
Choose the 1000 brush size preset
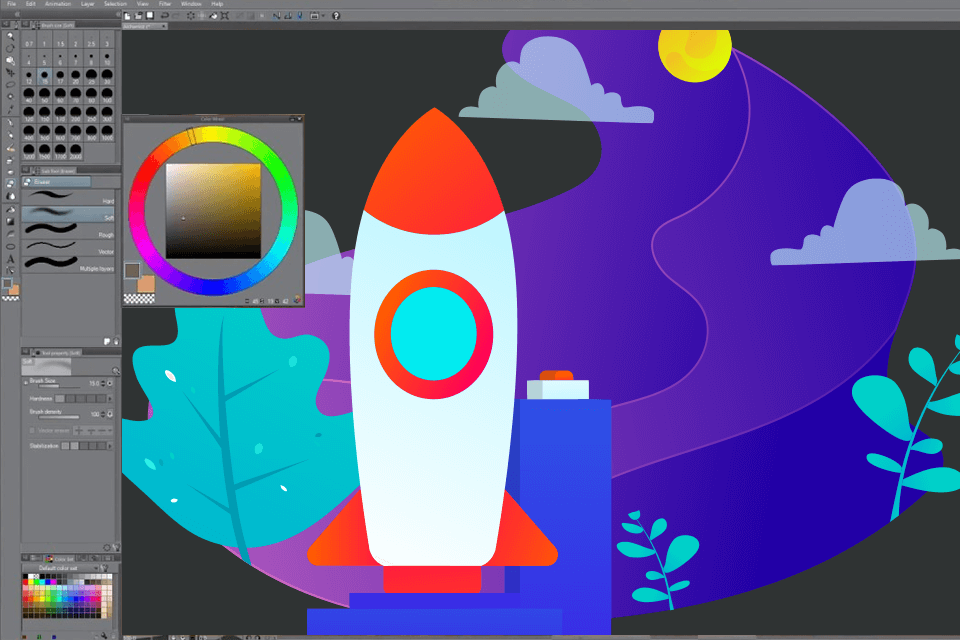click(x=107, y=132)
